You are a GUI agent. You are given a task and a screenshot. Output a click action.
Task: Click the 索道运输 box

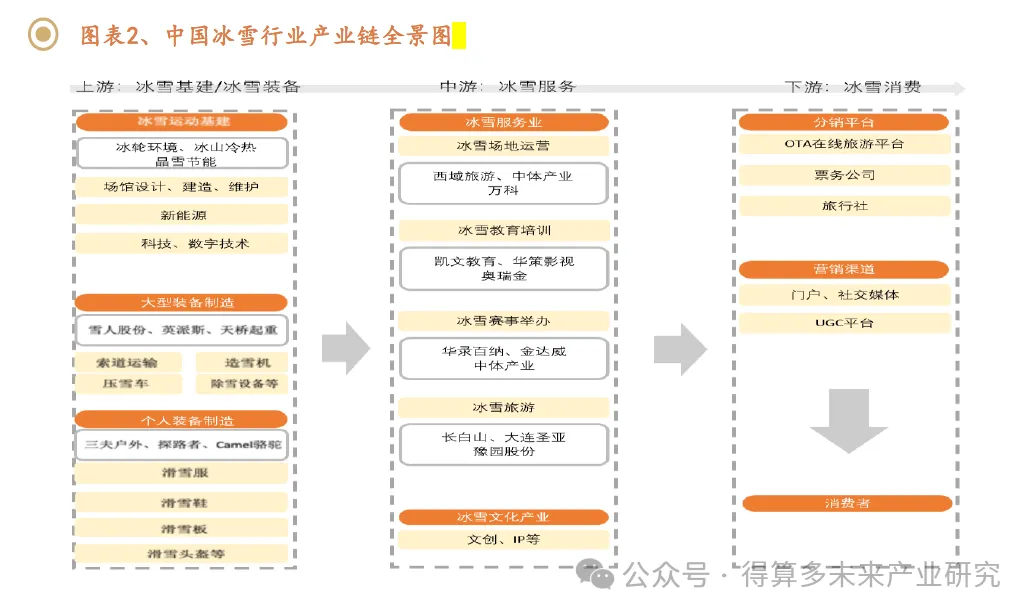pos(125,362)
